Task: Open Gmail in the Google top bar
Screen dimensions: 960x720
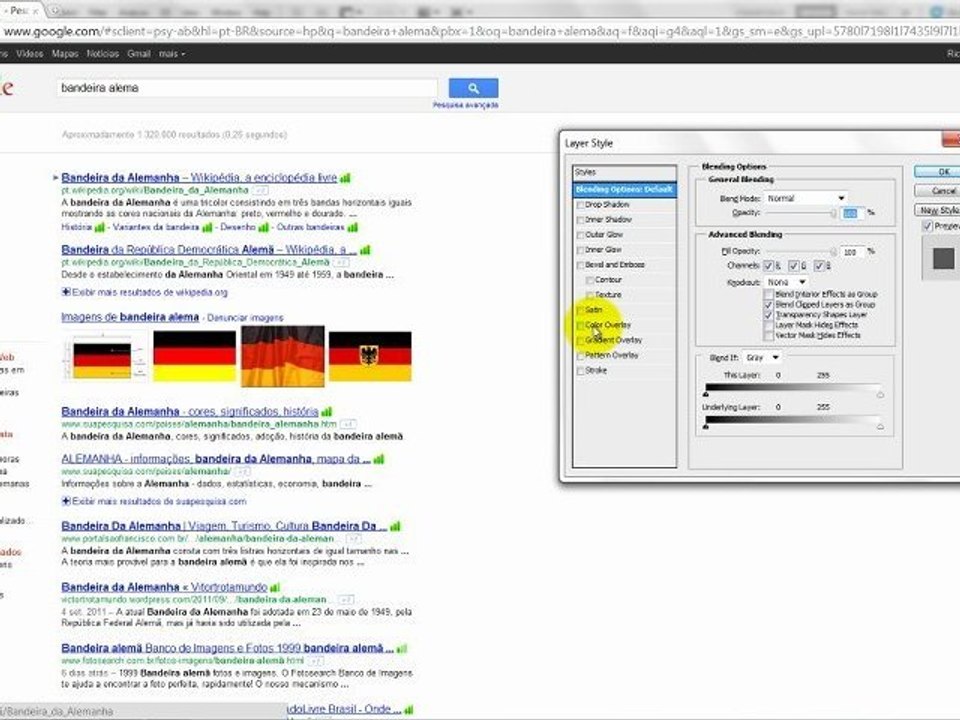Action: click(x=138, y=54)
